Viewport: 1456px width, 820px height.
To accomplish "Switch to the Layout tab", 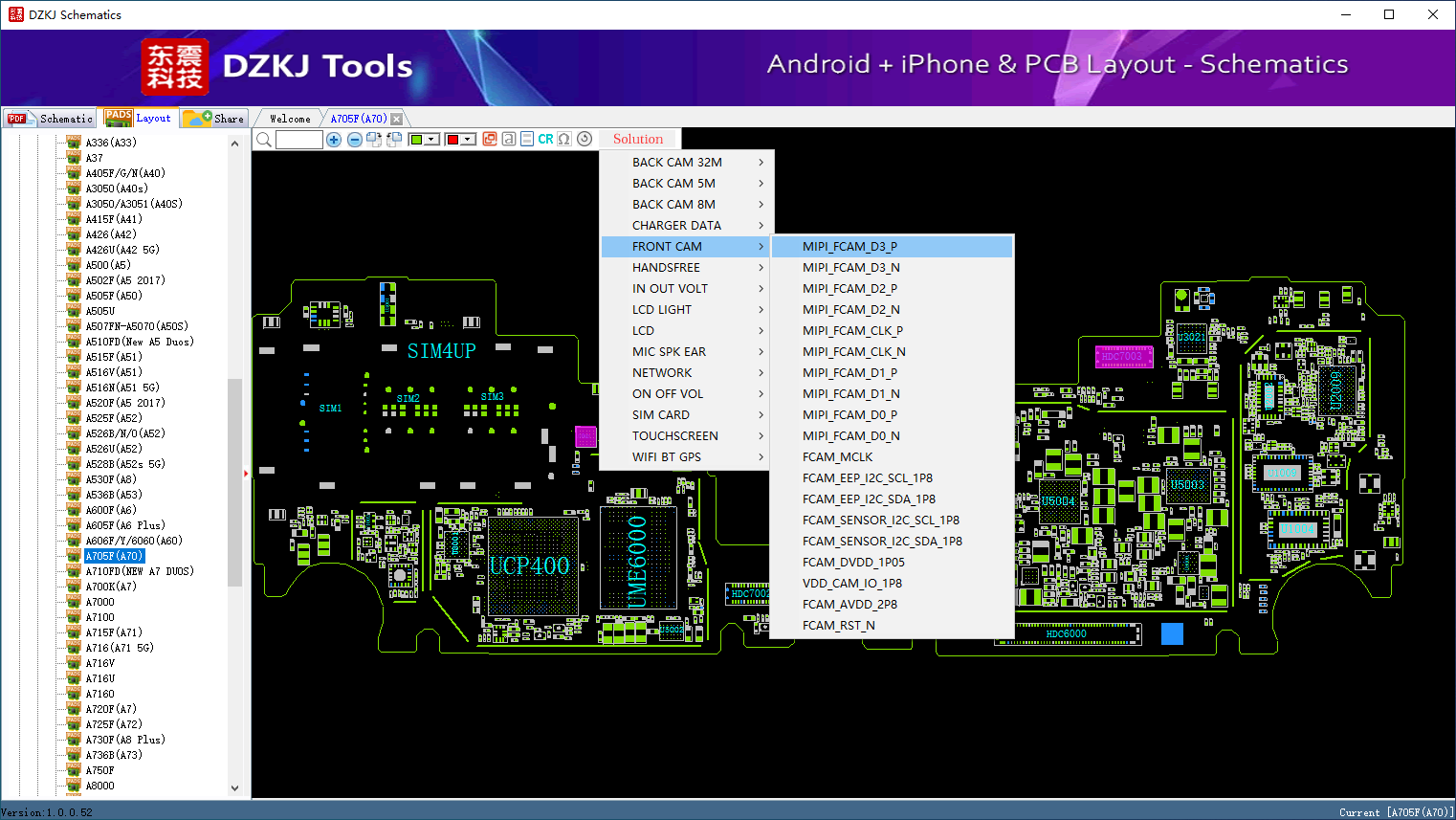I will pyautogui.click(x=139, y=118).
